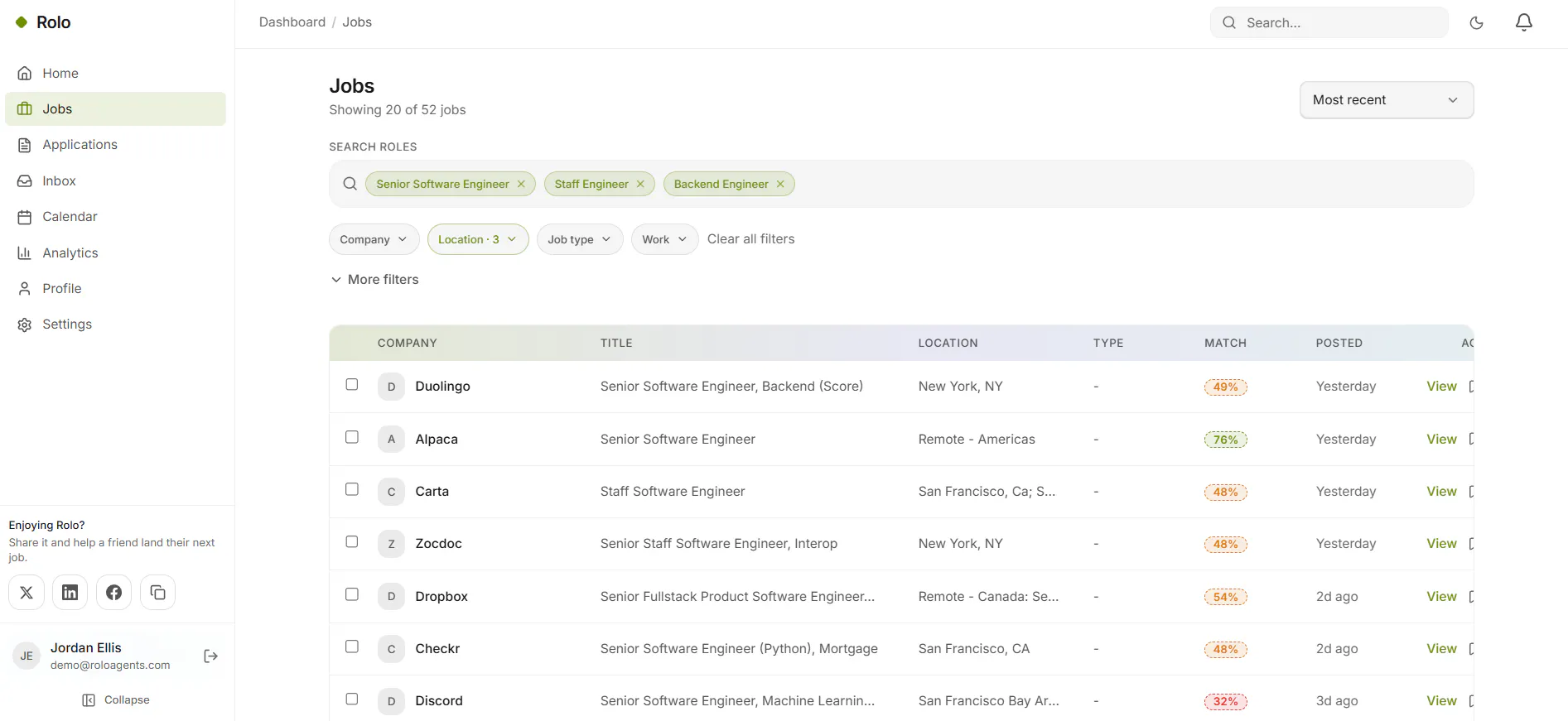The height and width of the screenshot is (721, 1568).
Task: Open the Most recent sort dropdown
Action: pos(1387,100)
